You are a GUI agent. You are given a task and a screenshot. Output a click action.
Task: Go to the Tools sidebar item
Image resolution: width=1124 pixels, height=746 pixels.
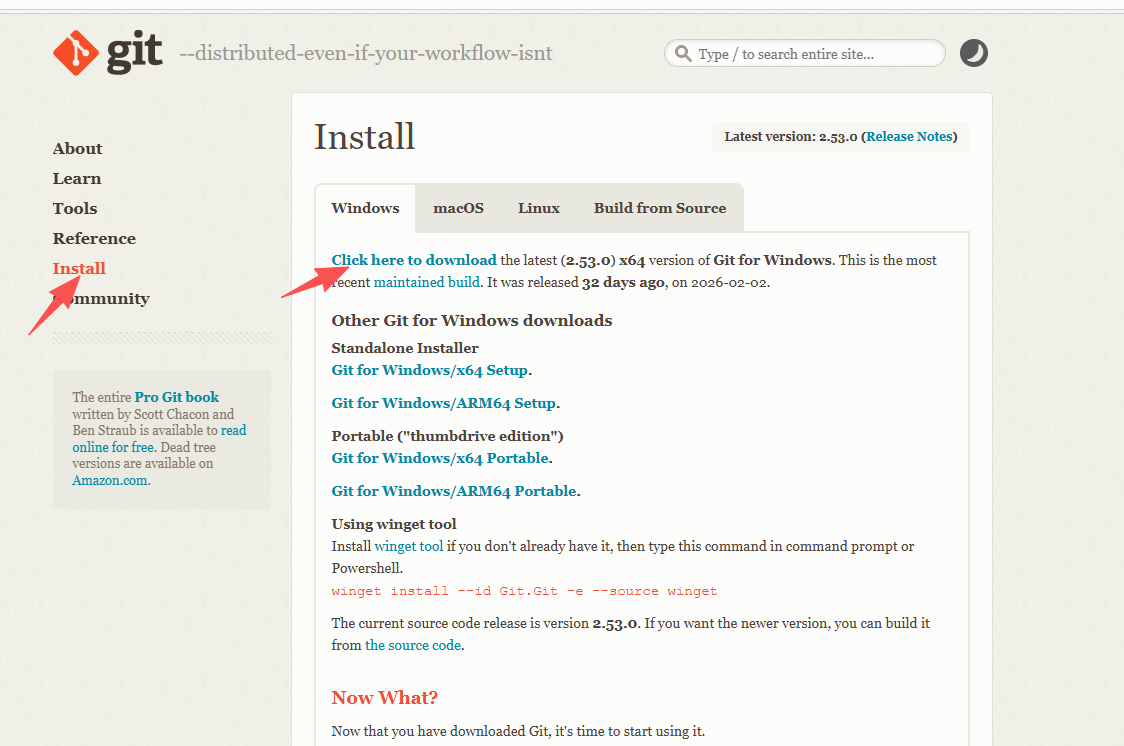pyautogui.click(x=75, y=209)
